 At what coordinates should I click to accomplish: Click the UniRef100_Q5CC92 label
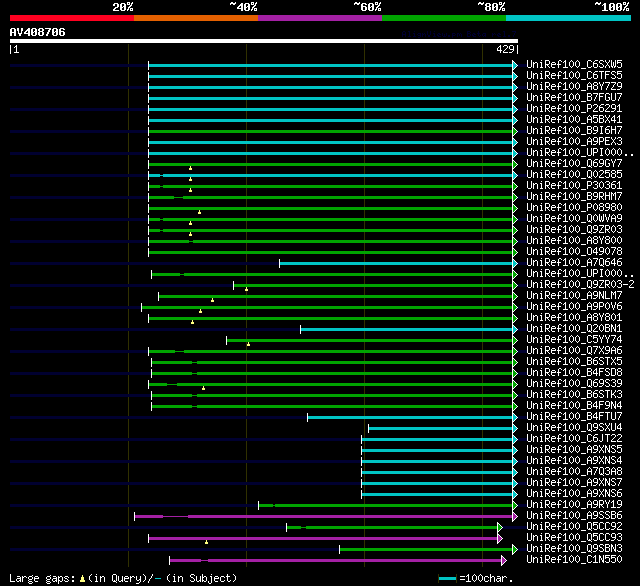pos(574,527)
